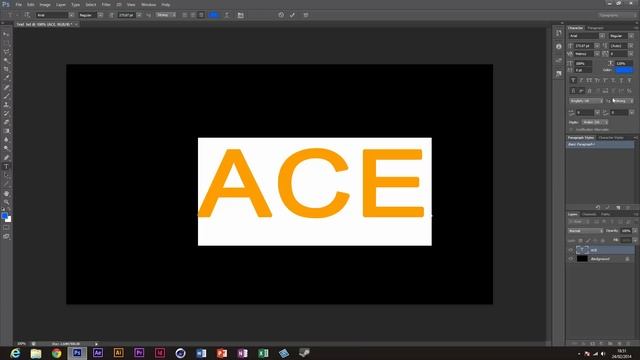
Task: Select the Pen tool
Action: 6,158
